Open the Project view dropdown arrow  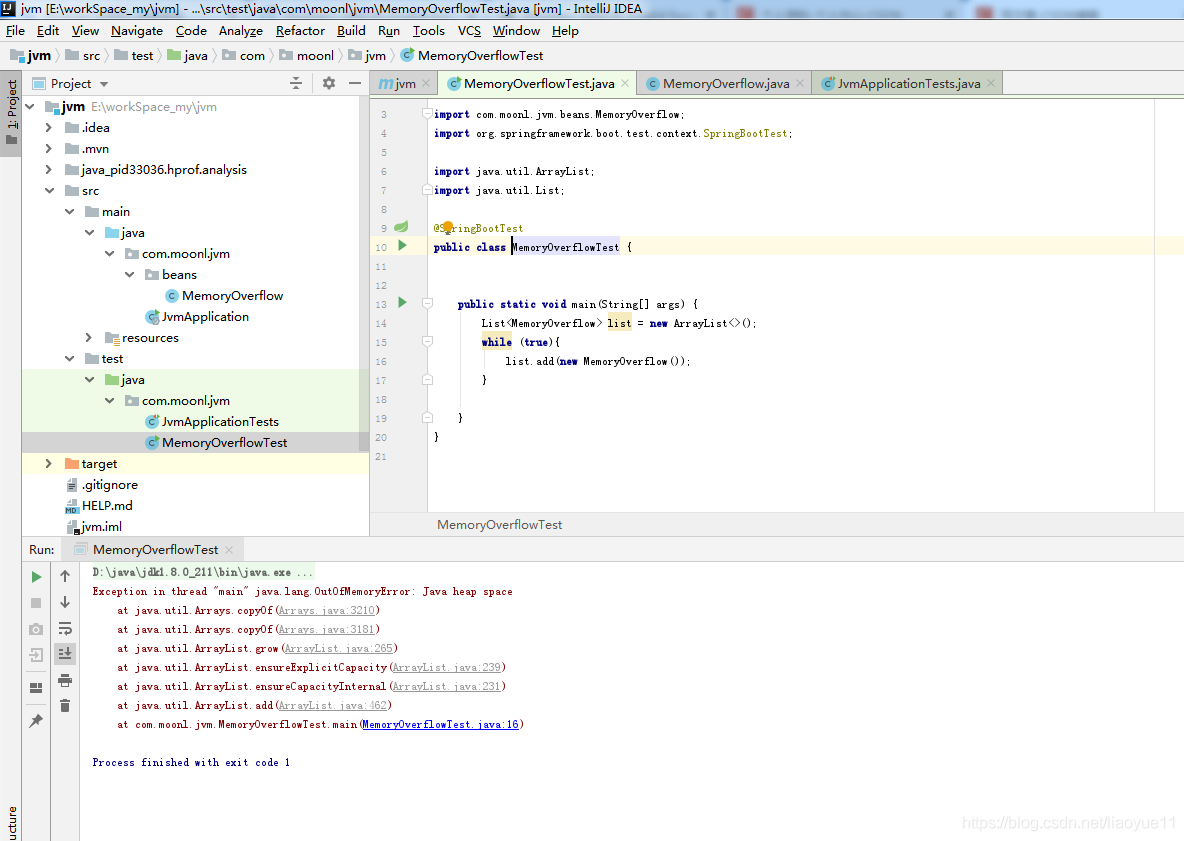pos(104,84)
